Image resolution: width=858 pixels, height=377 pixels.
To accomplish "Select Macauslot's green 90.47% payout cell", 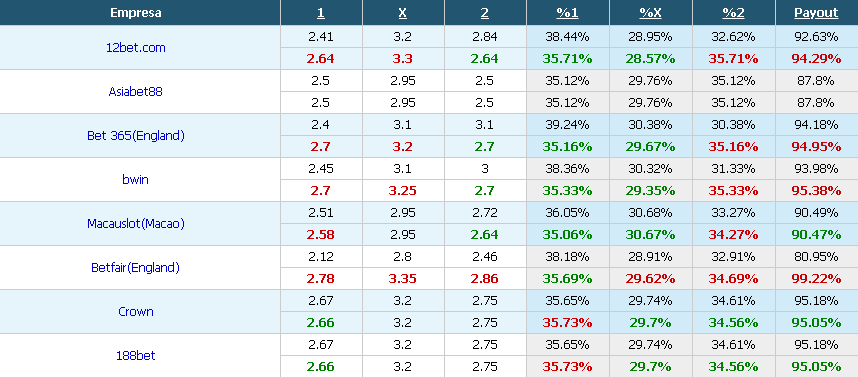I will coord(816,235).
